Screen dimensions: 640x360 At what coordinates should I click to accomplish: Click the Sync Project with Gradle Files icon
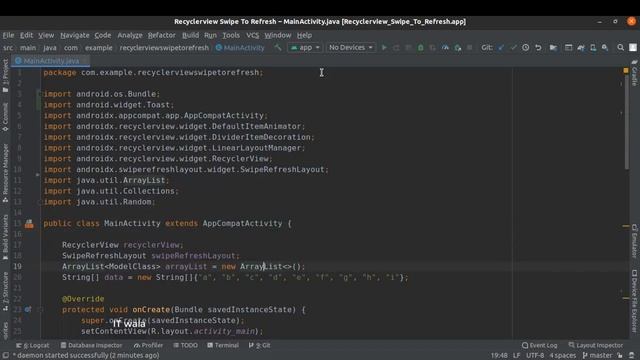581,48
